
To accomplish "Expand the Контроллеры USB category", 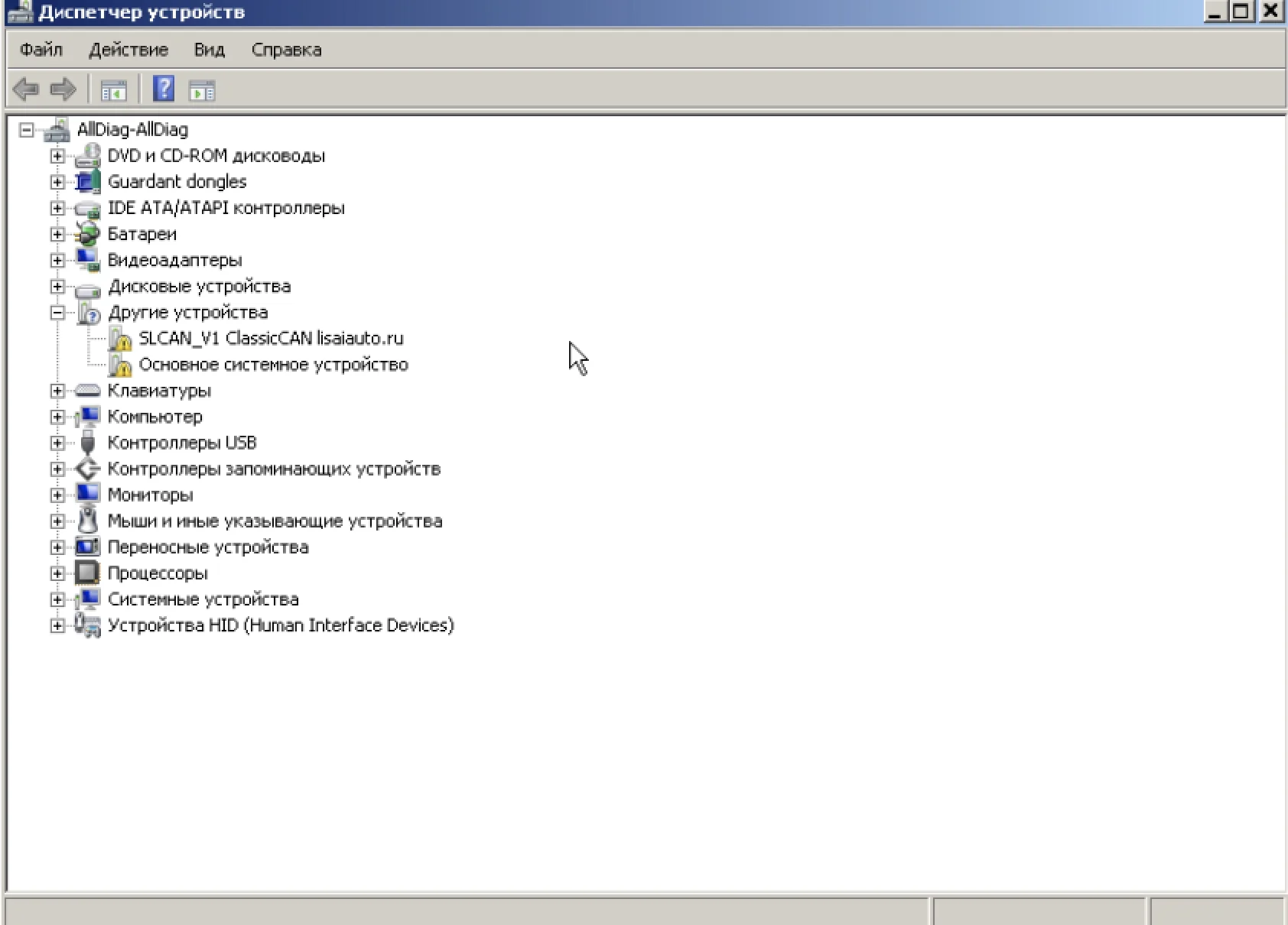I will pos(57,443).
